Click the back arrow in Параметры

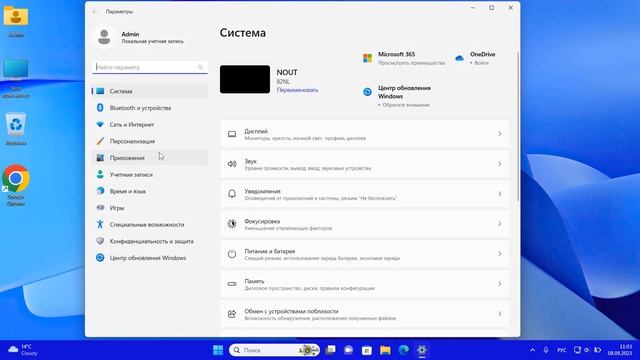pyautogui.click(x=95, y=12)
